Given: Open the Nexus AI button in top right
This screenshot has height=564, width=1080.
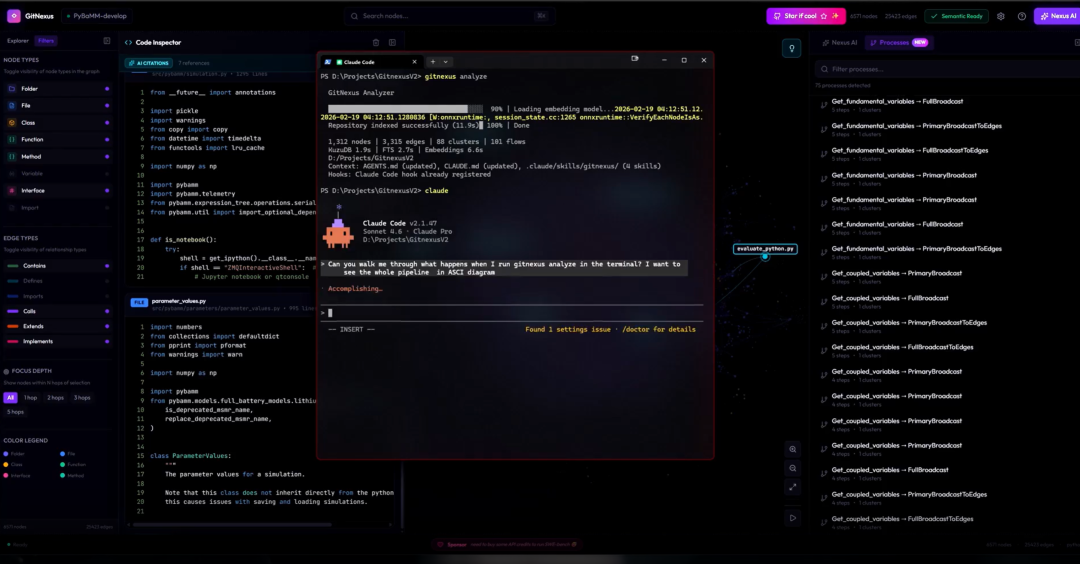Looking at the screenshot, I should click(1058, 16).
